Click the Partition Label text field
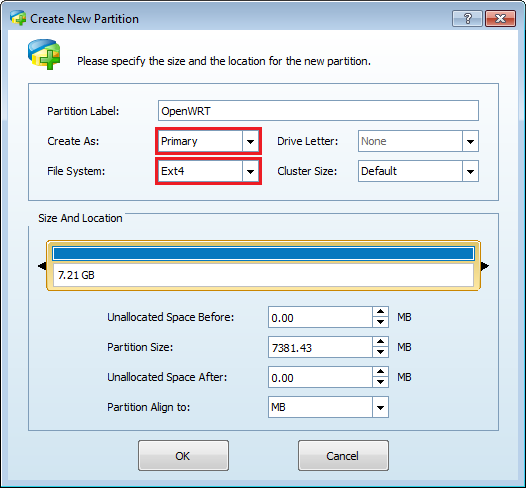Viewport: 526px width, 488px height. click(x=318, y=111)
